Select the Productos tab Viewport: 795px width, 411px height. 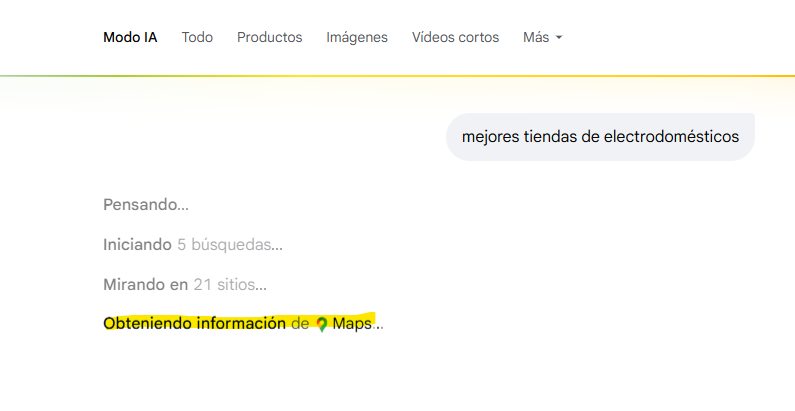(x=269, y=37)
